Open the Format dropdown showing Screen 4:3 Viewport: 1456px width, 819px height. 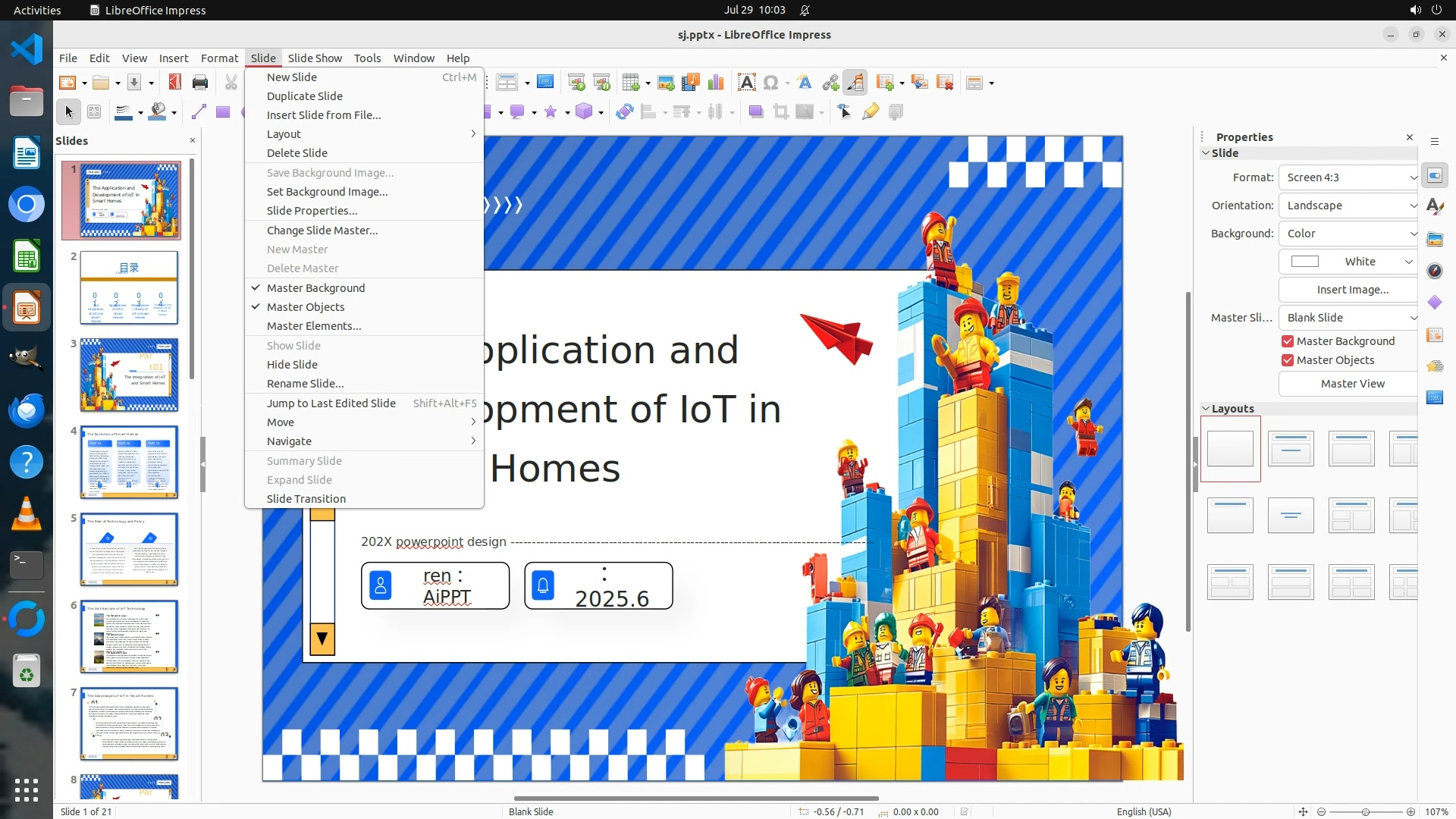[1348, 177]
